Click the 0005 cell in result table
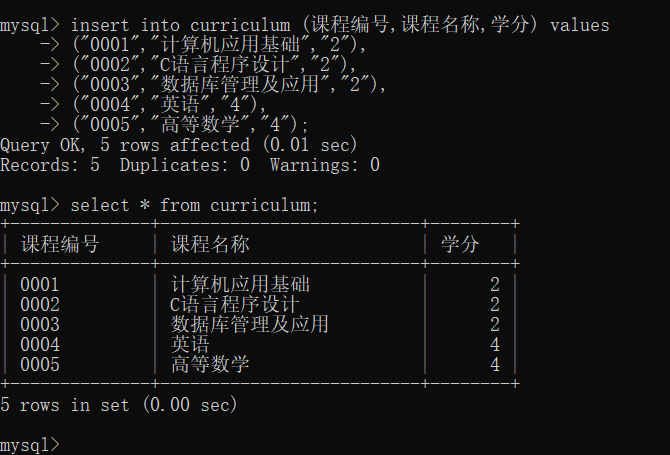Screen dimensions: 670x455 coord(40,365)
